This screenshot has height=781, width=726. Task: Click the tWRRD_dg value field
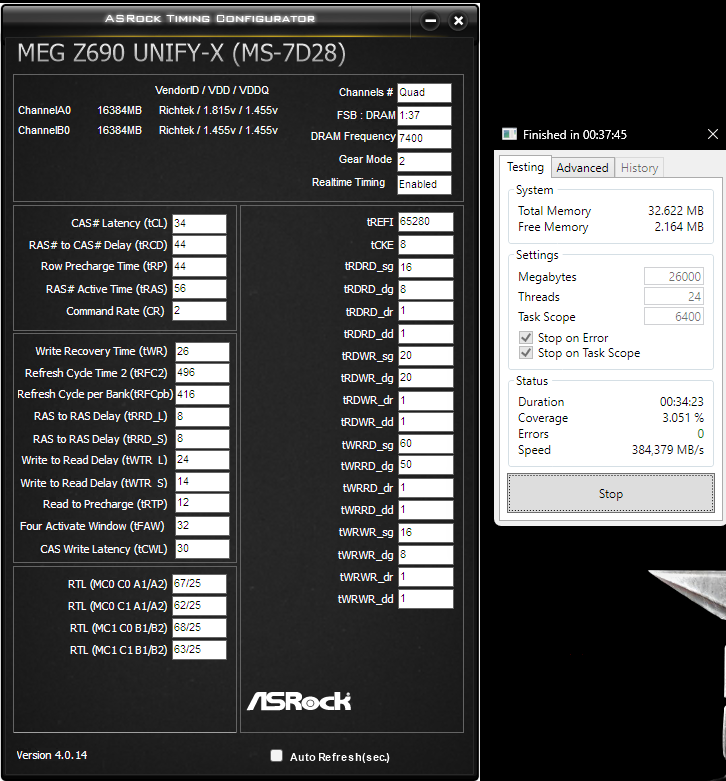[426, 465]
